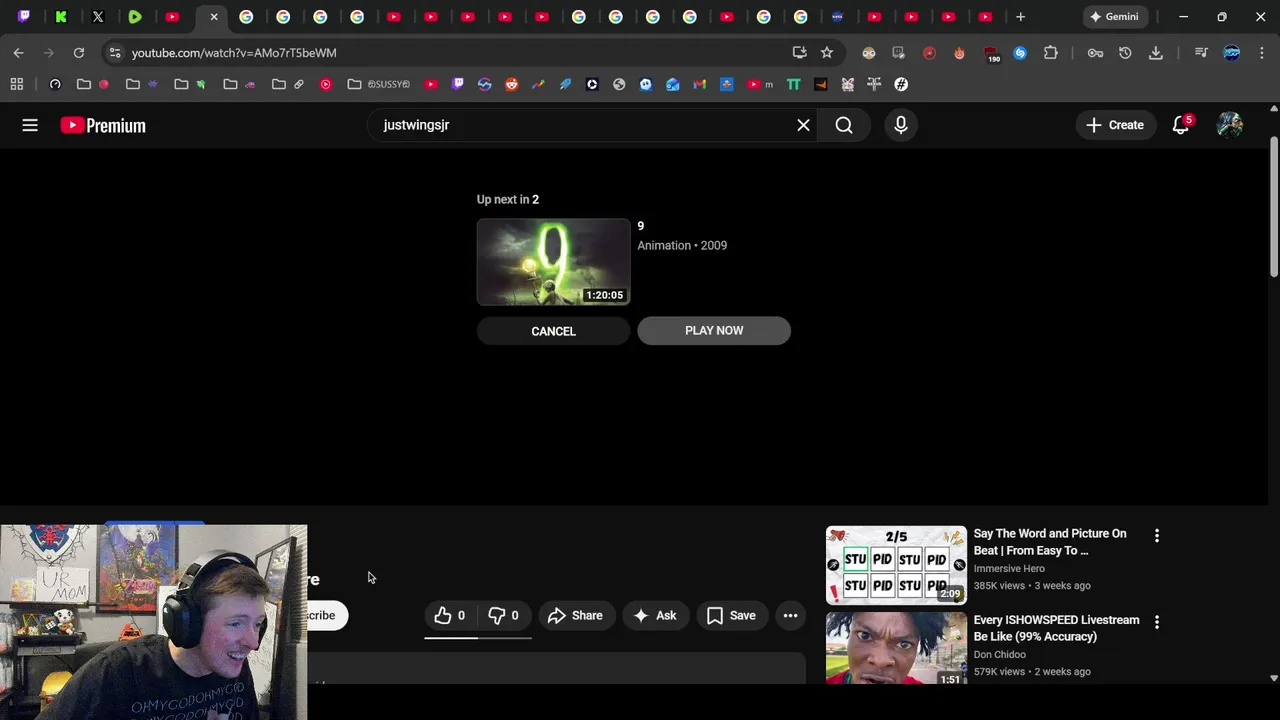Click Play Now for the next video
1280x720 pixels.
(714, 331)
